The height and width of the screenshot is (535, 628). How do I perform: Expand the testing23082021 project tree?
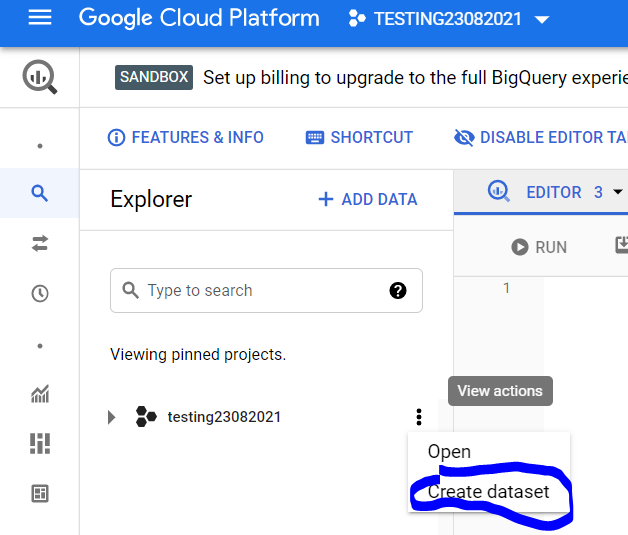112,417
